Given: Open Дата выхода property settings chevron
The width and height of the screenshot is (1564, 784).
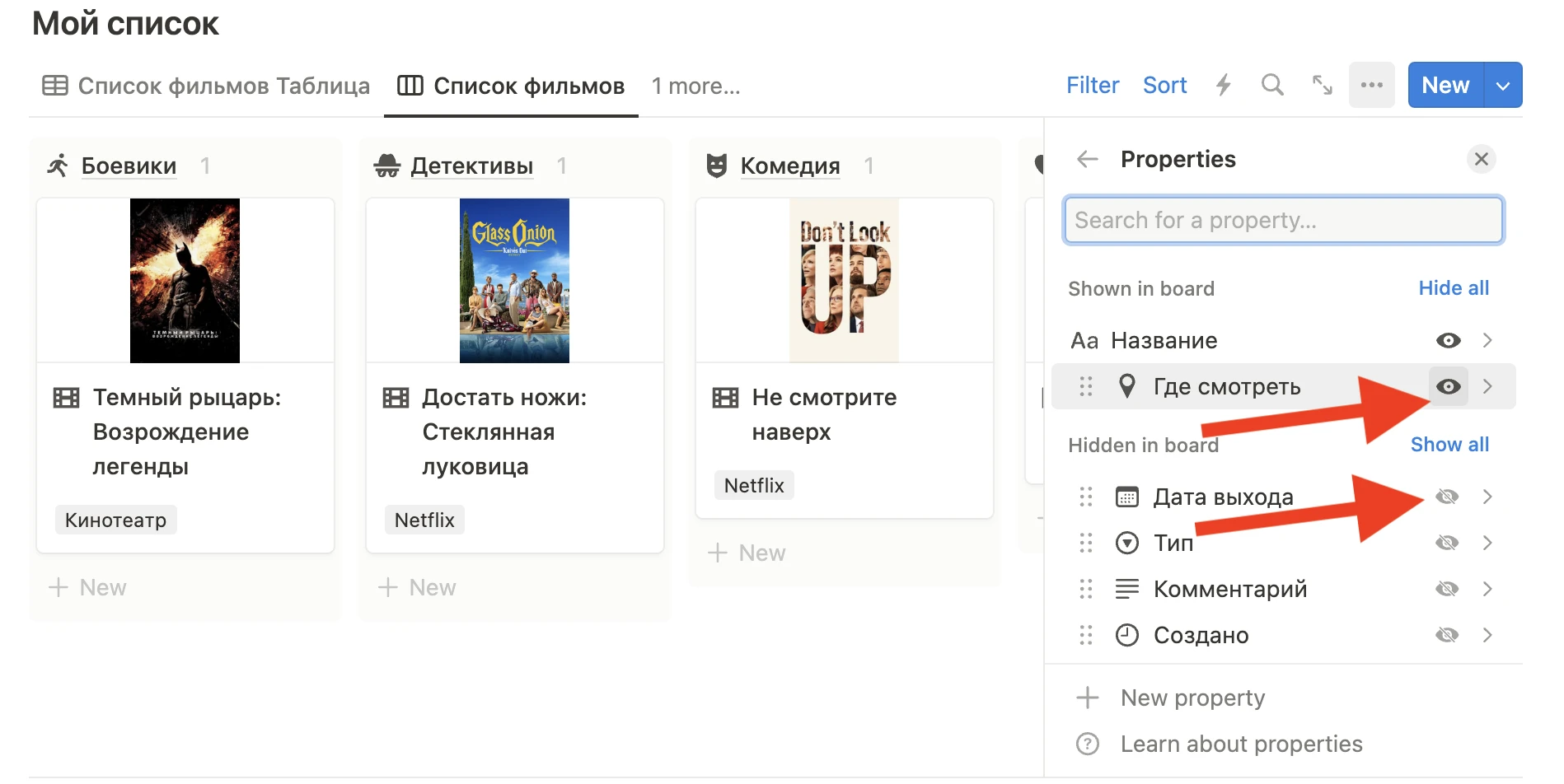Looking at the screenshot, I should point(1487,497).
